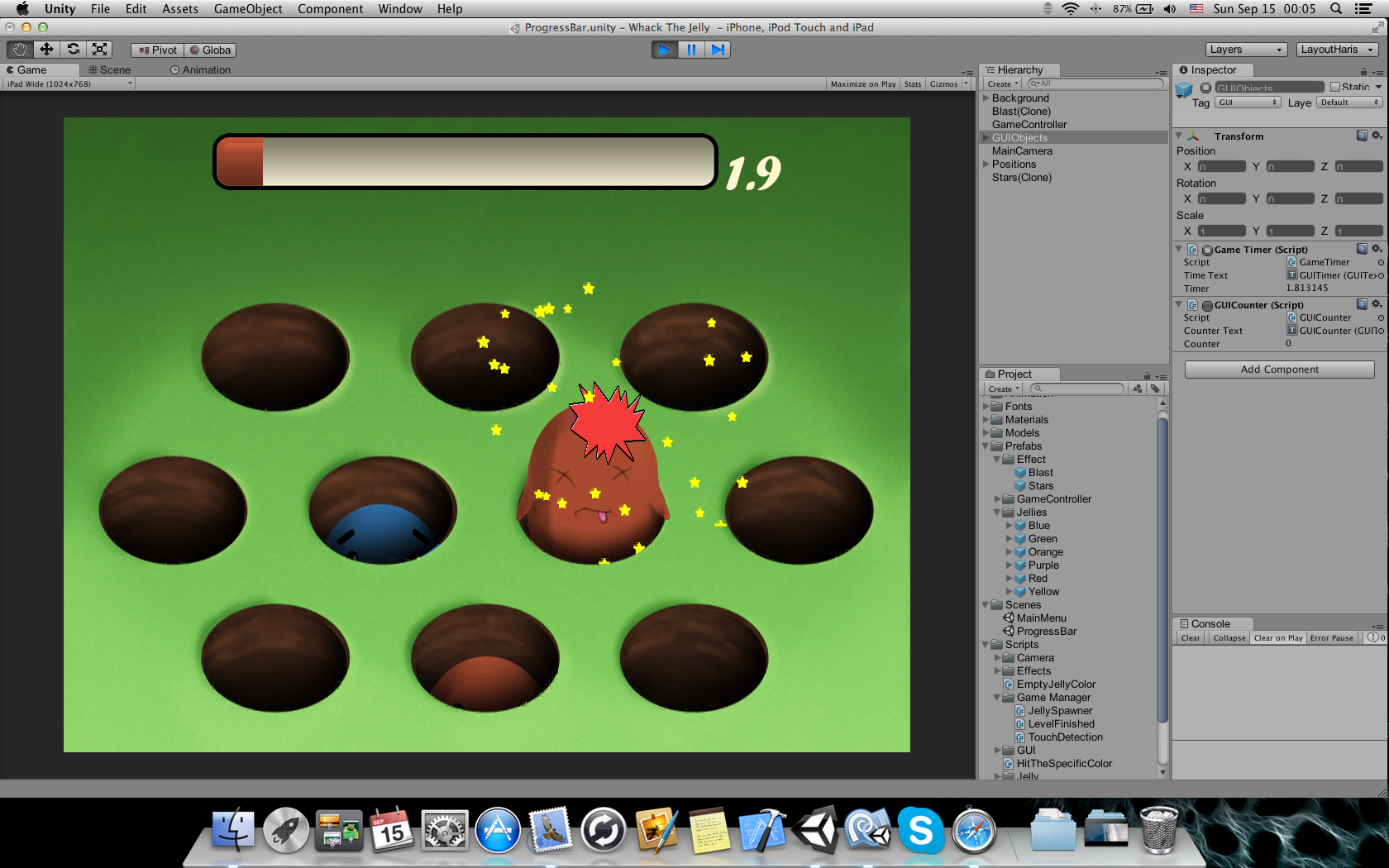The image size is (1389, 868).
Task: Pause the running game
Action: [691, 50]
